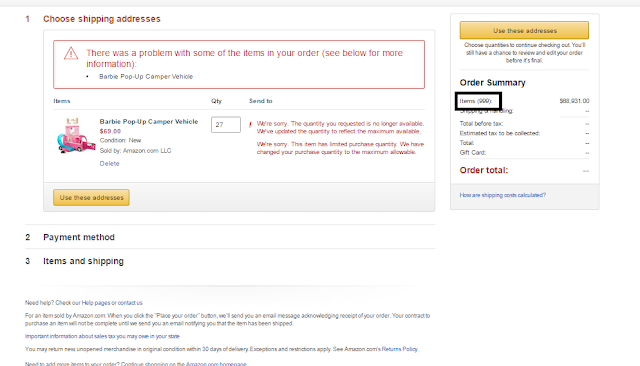Edit the quantity field showing 27
640x366 pixels.
click(x=226, y=124)
